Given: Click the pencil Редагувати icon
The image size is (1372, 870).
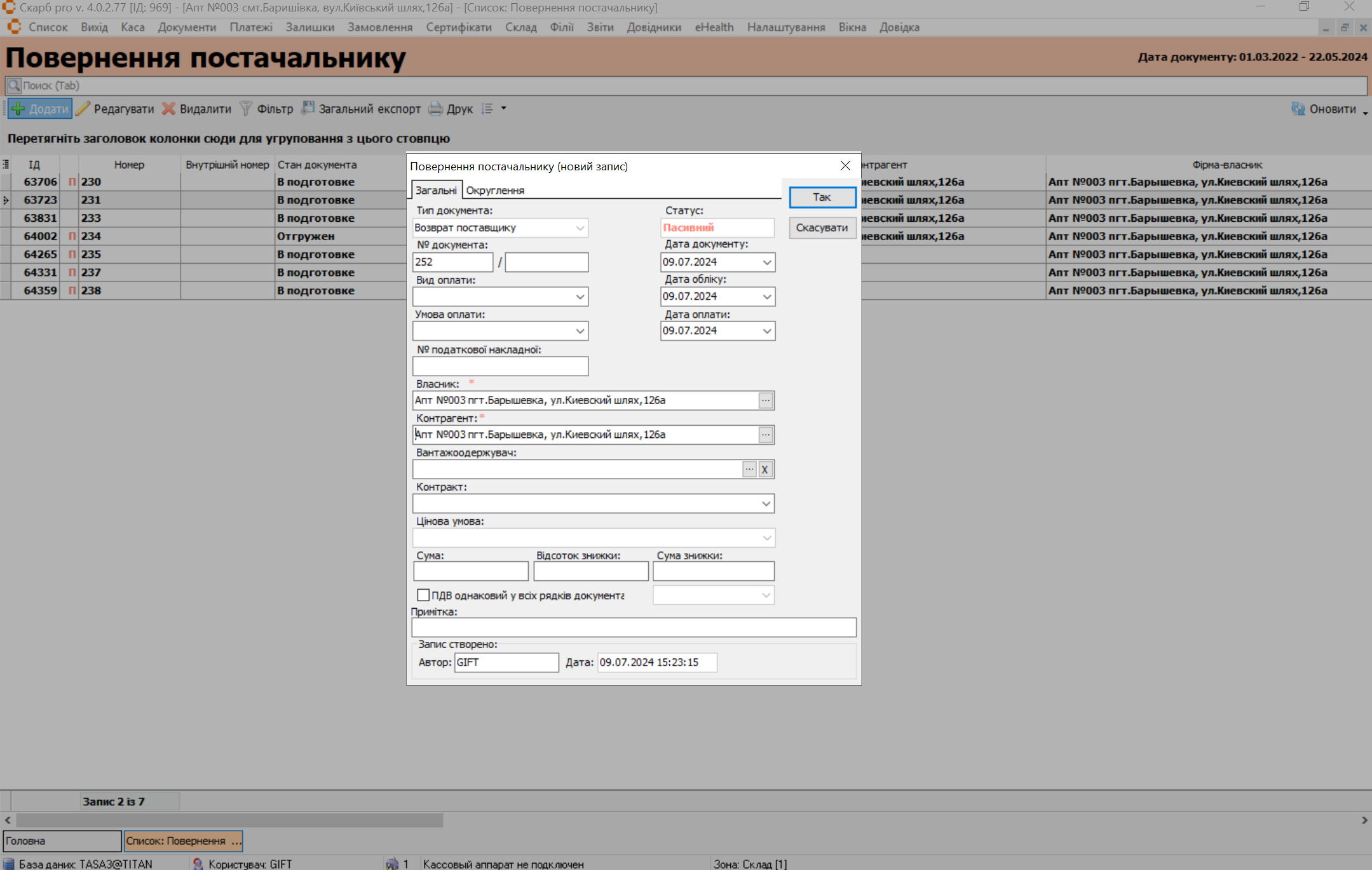Looking at the screenshot, I should (x=83, y=109).
